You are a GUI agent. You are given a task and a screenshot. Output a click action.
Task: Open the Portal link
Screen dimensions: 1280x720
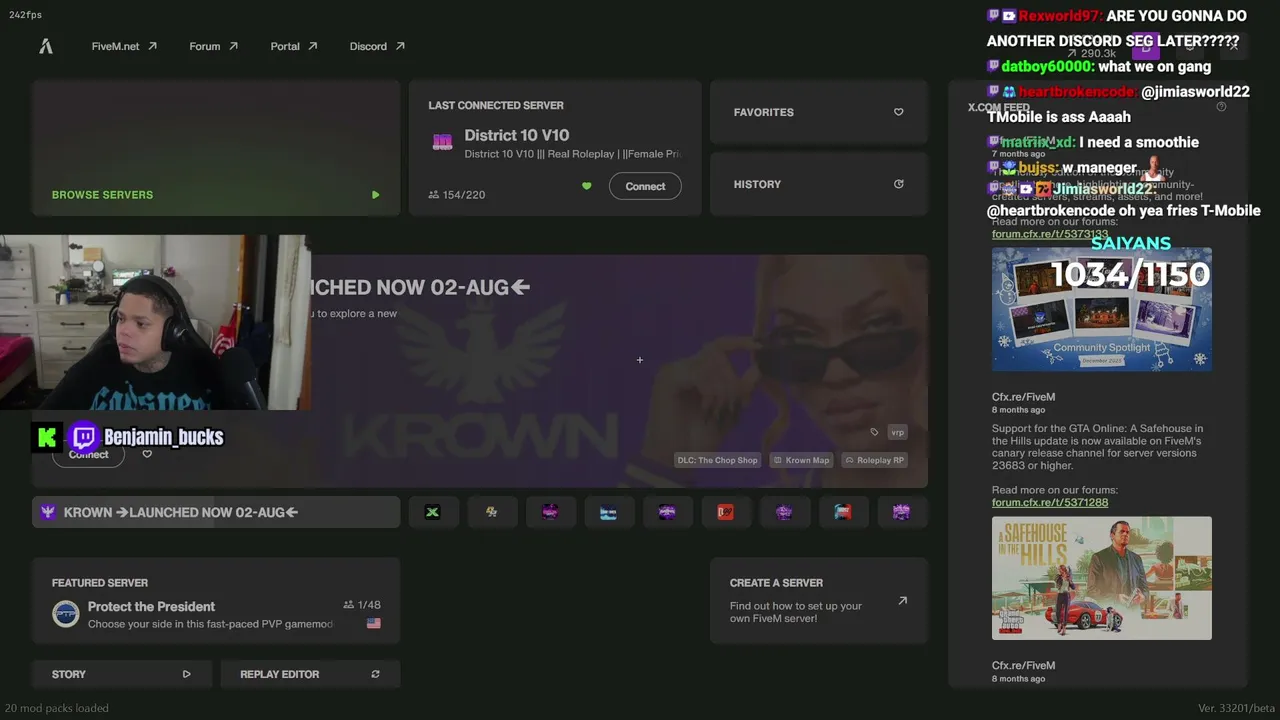294,46
